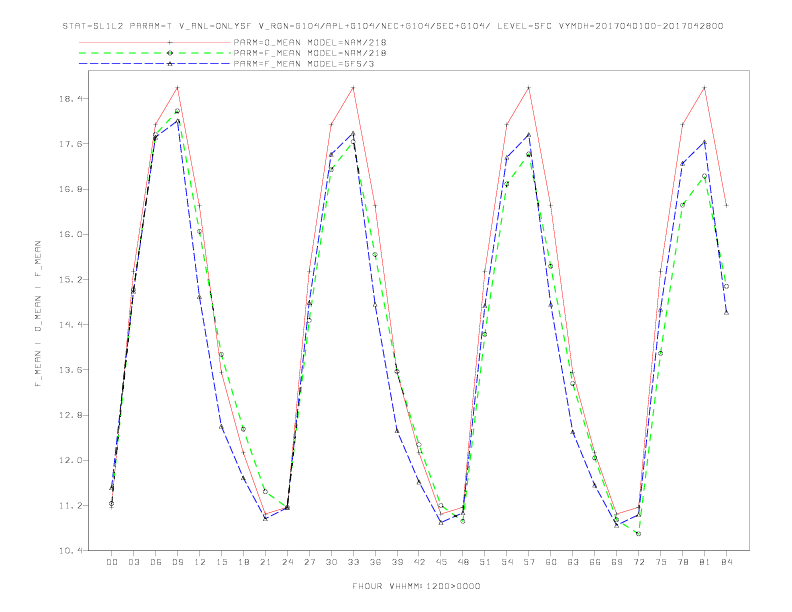Click the y-axis tick label 12.0
Screen dimensions: 792x612
[x=69, y=460]
